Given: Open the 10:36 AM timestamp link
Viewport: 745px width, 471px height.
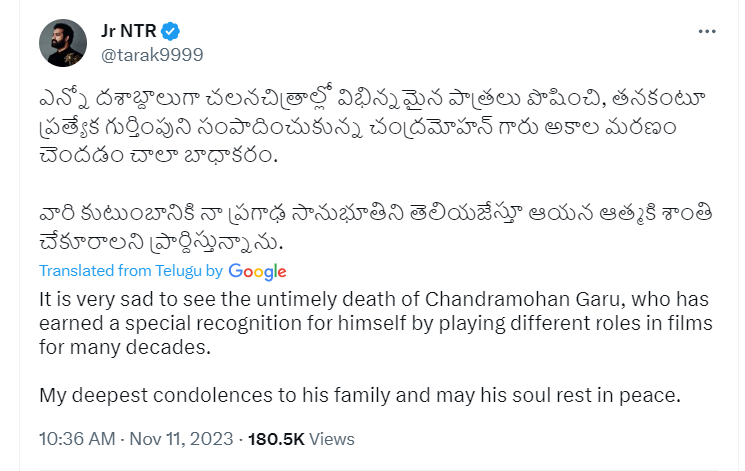Looking at the screenshot, I should [76, 439].
